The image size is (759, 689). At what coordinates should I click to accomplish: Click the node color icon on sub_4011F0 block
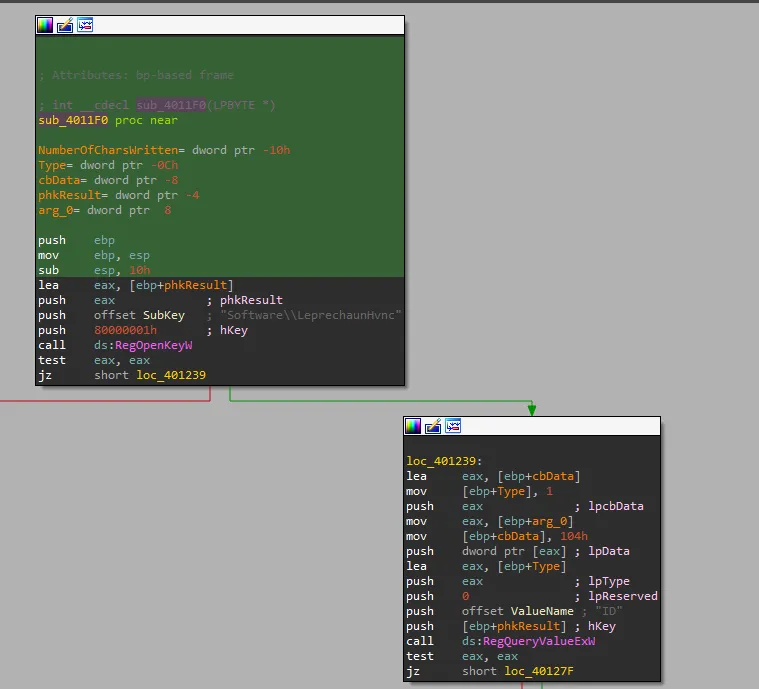click(45, 25)
